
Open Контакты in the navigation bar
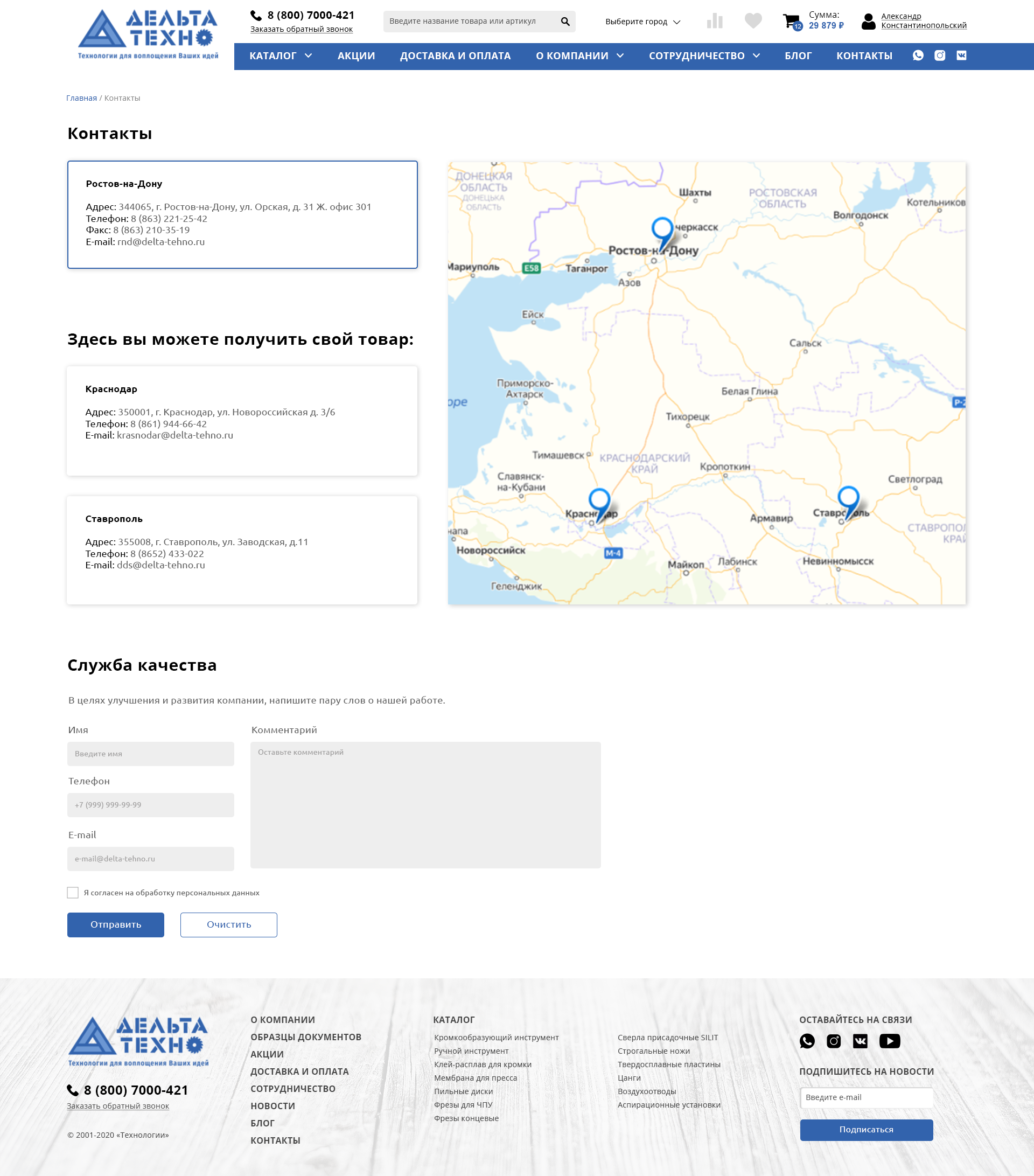tap(864, 56)
